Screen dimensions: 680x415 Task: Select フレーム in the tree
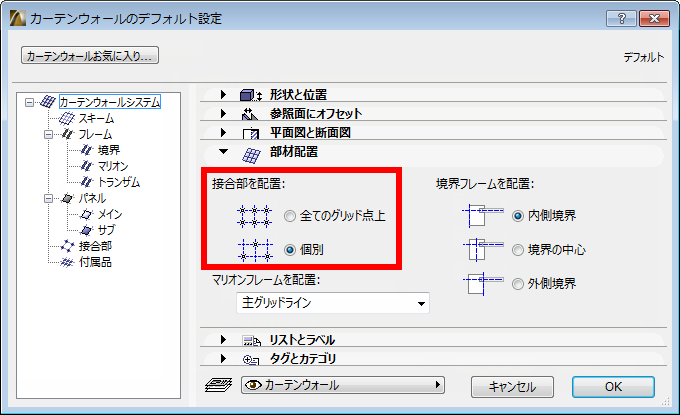pos(95,134)
